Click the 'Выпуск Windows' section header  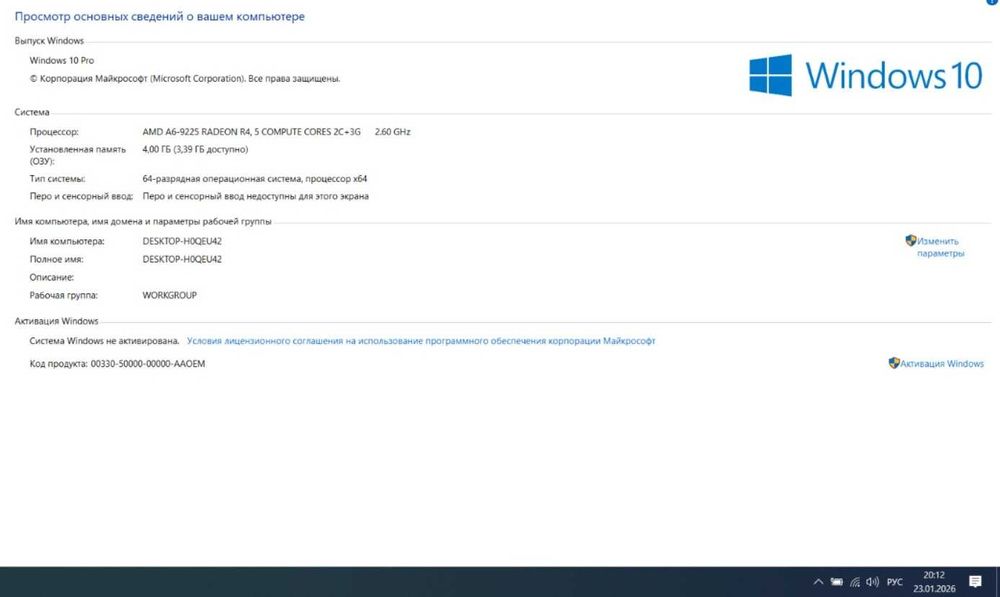[x=49, y=41]
